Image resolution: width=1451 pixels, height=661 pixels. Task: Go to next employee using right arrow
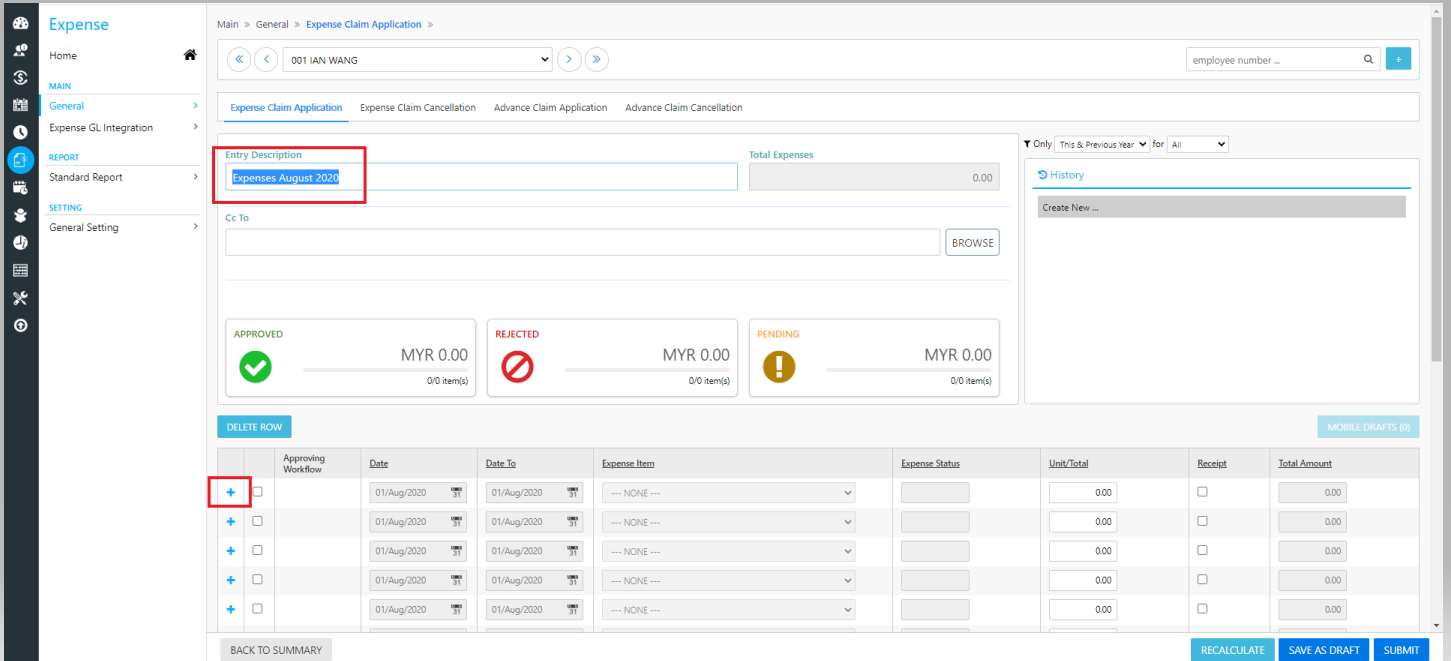pyautogui.click(x=569, y=60)
